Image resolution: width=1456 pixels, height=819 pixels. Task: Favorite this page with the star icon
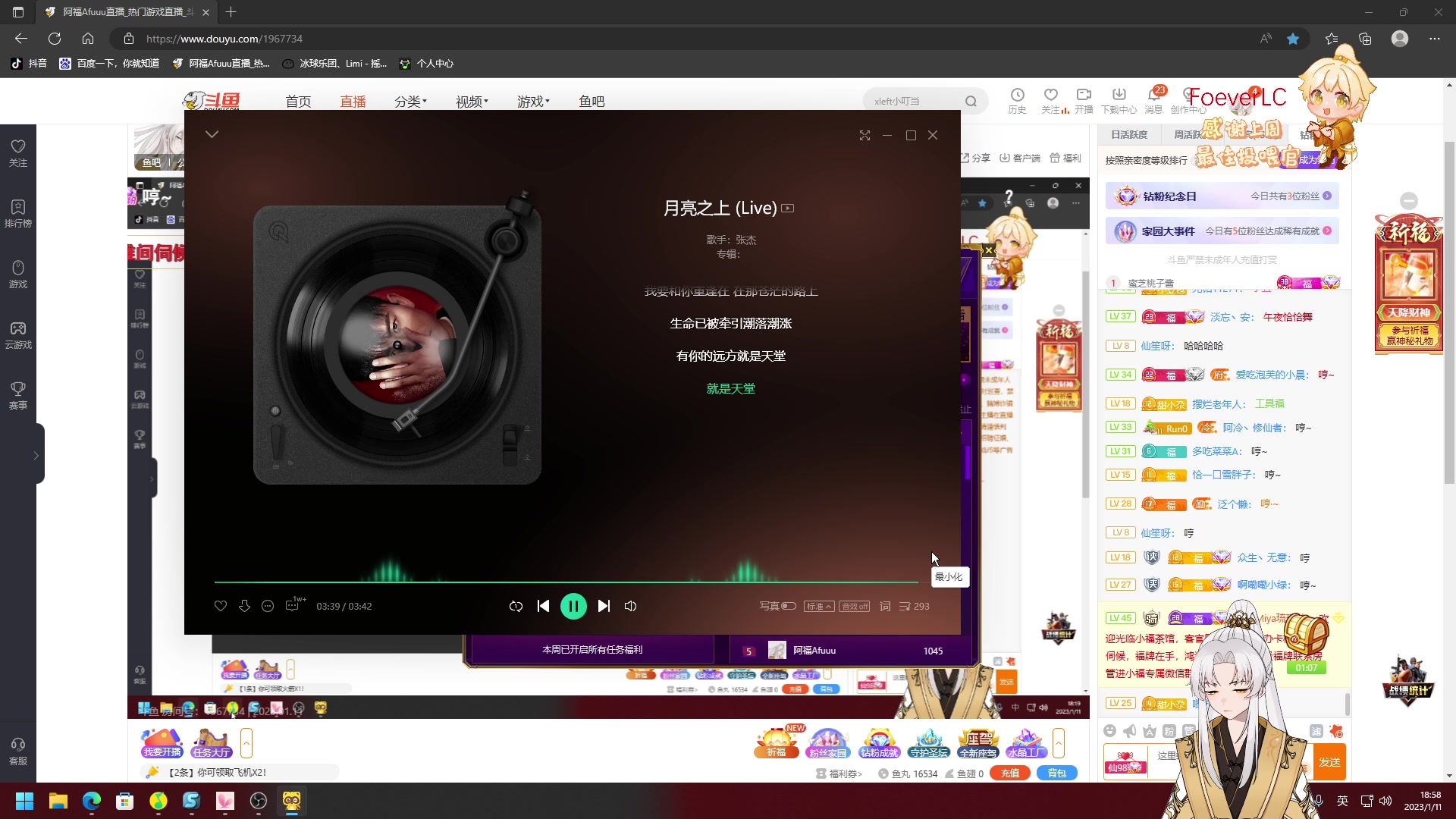click(1293, 39)
